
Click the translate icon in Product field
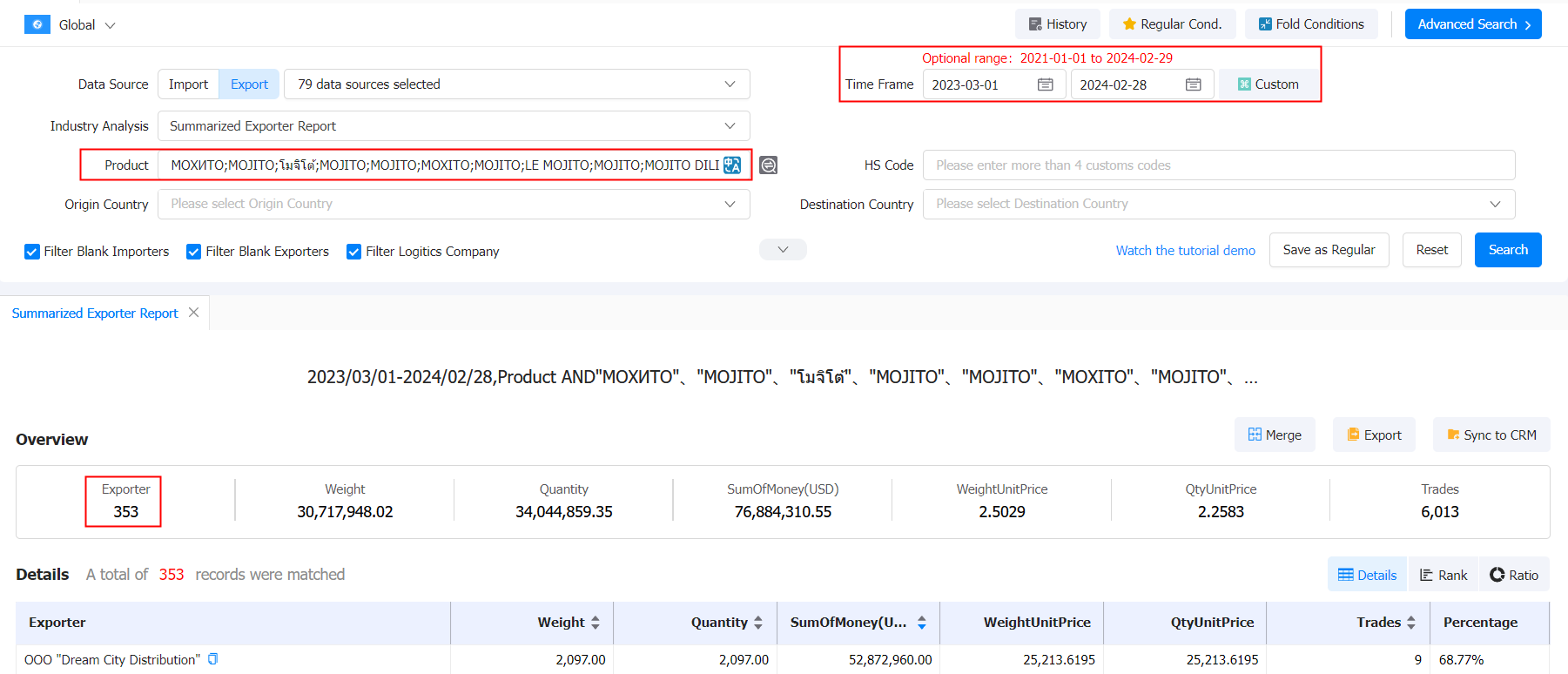(x=732, y=165)
